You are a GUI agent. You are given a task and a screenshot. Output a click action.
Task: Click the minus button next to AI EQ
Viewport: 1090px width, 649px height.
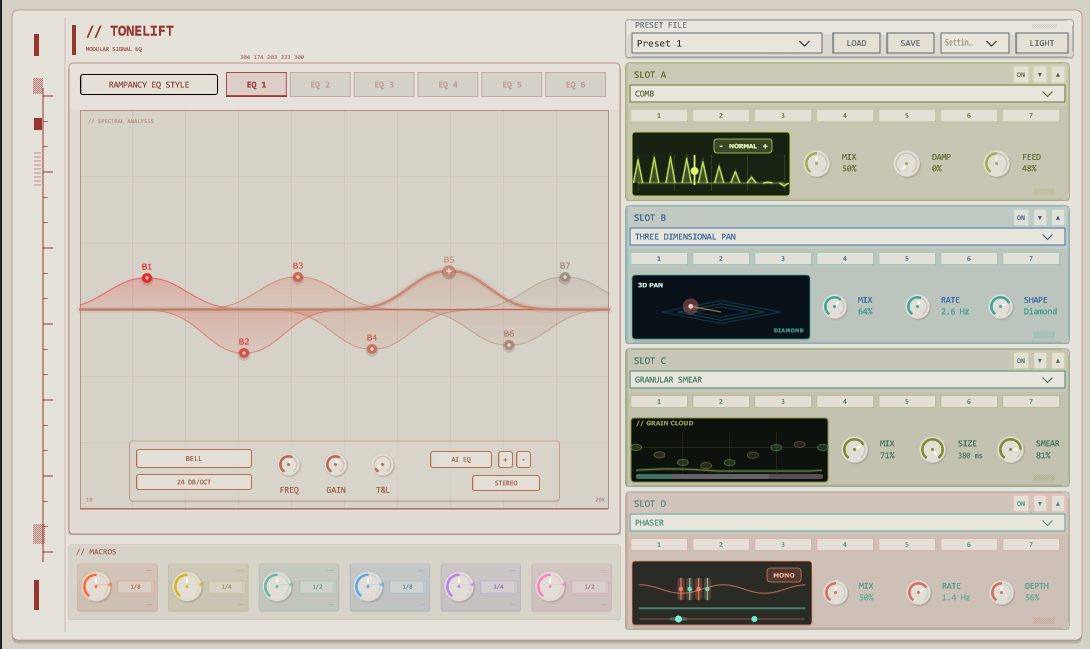tap(523, 459)
